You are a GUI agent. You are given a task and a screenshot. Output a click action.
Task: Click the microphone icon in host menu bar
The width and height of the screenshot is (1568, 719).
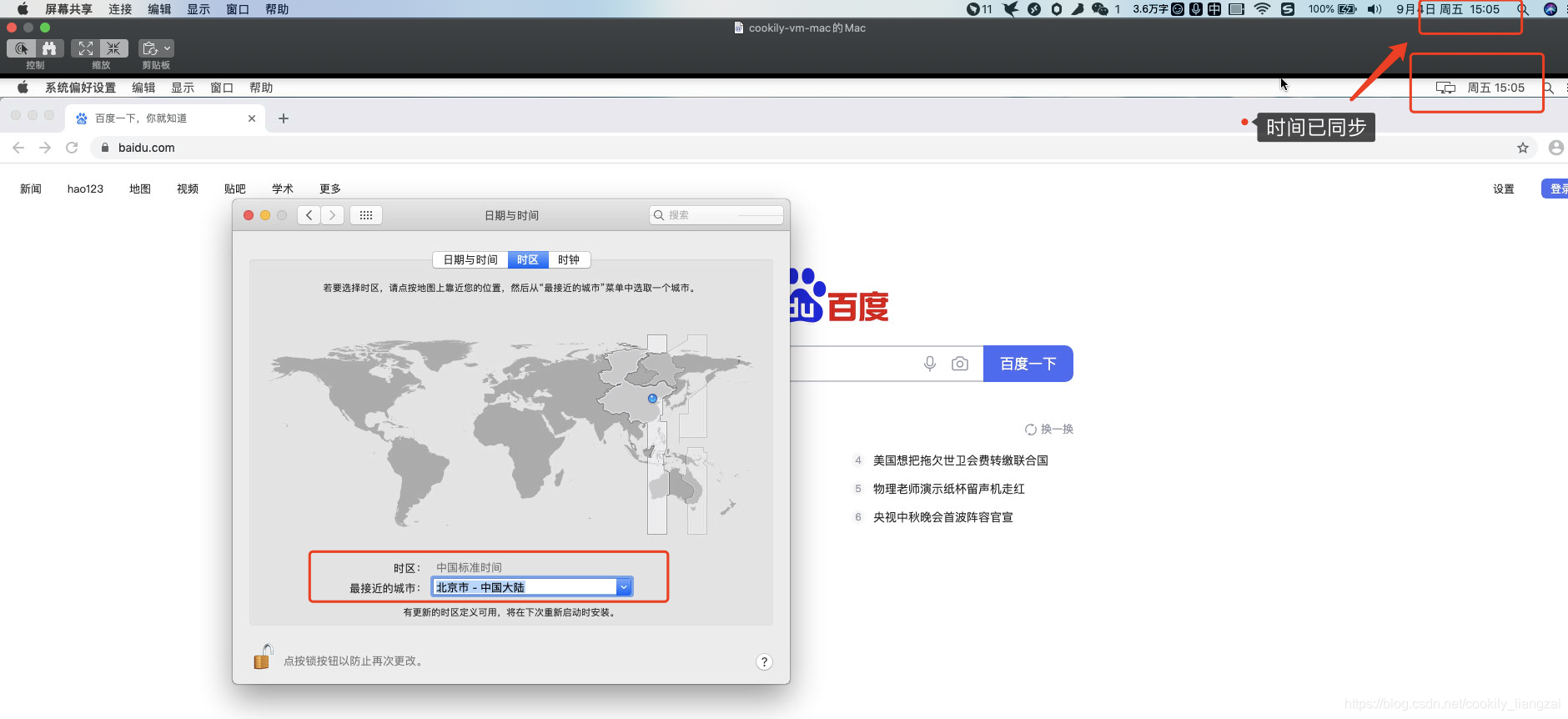point(1196,9)
